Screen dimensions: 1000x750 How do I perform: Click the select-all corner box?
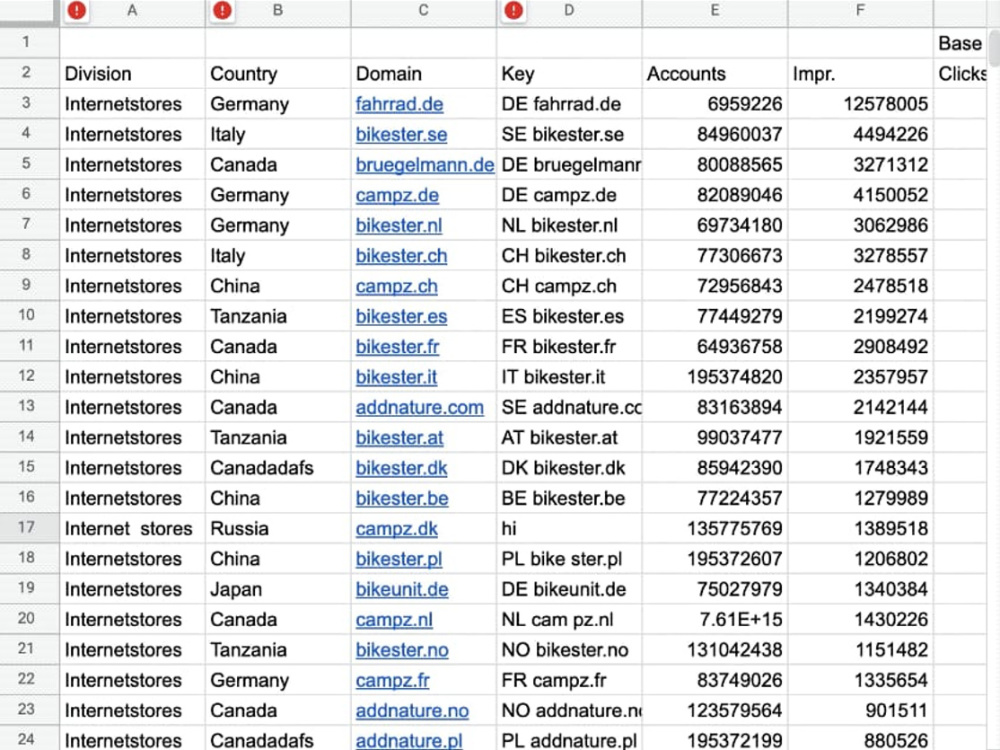pos(29,12)
